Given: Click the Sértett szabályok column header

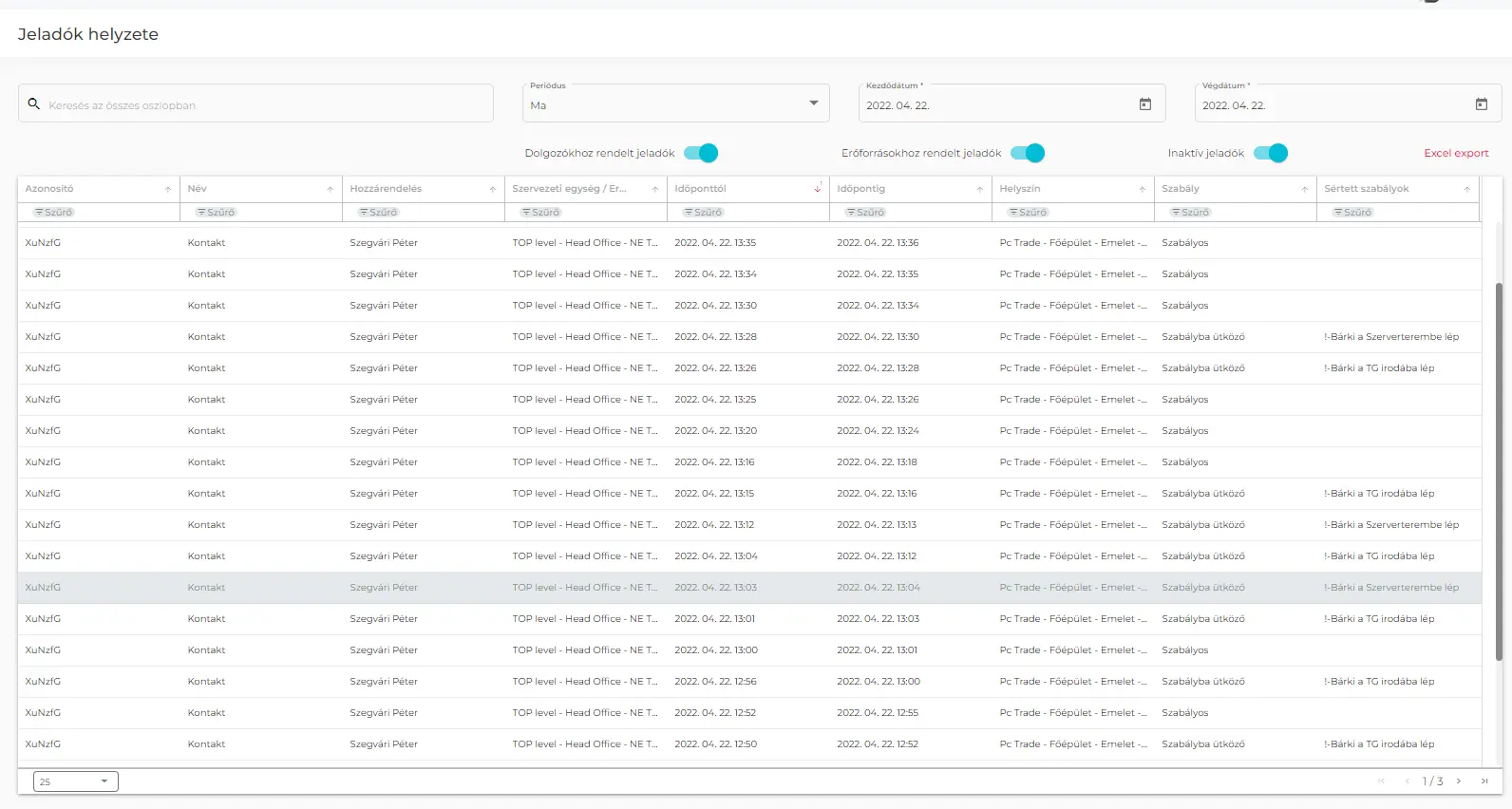Looking at the screenshot, I should pyautogui.click(x=1366, y=189).
